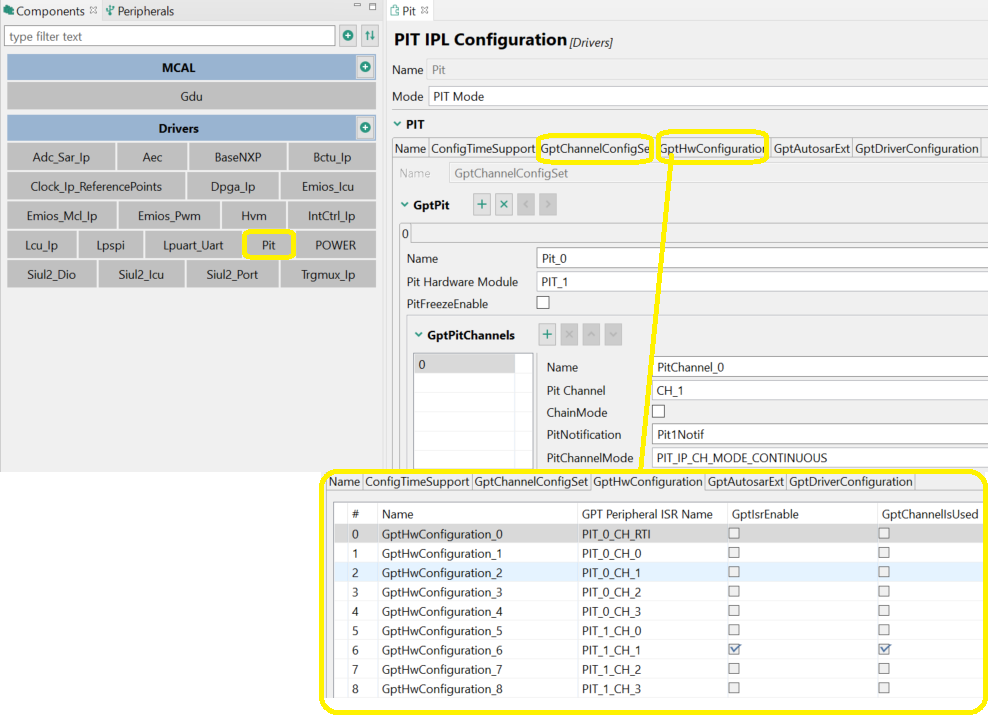
Task: Edit the GptPit Name field Pit_0
Action: coord(763,259)
